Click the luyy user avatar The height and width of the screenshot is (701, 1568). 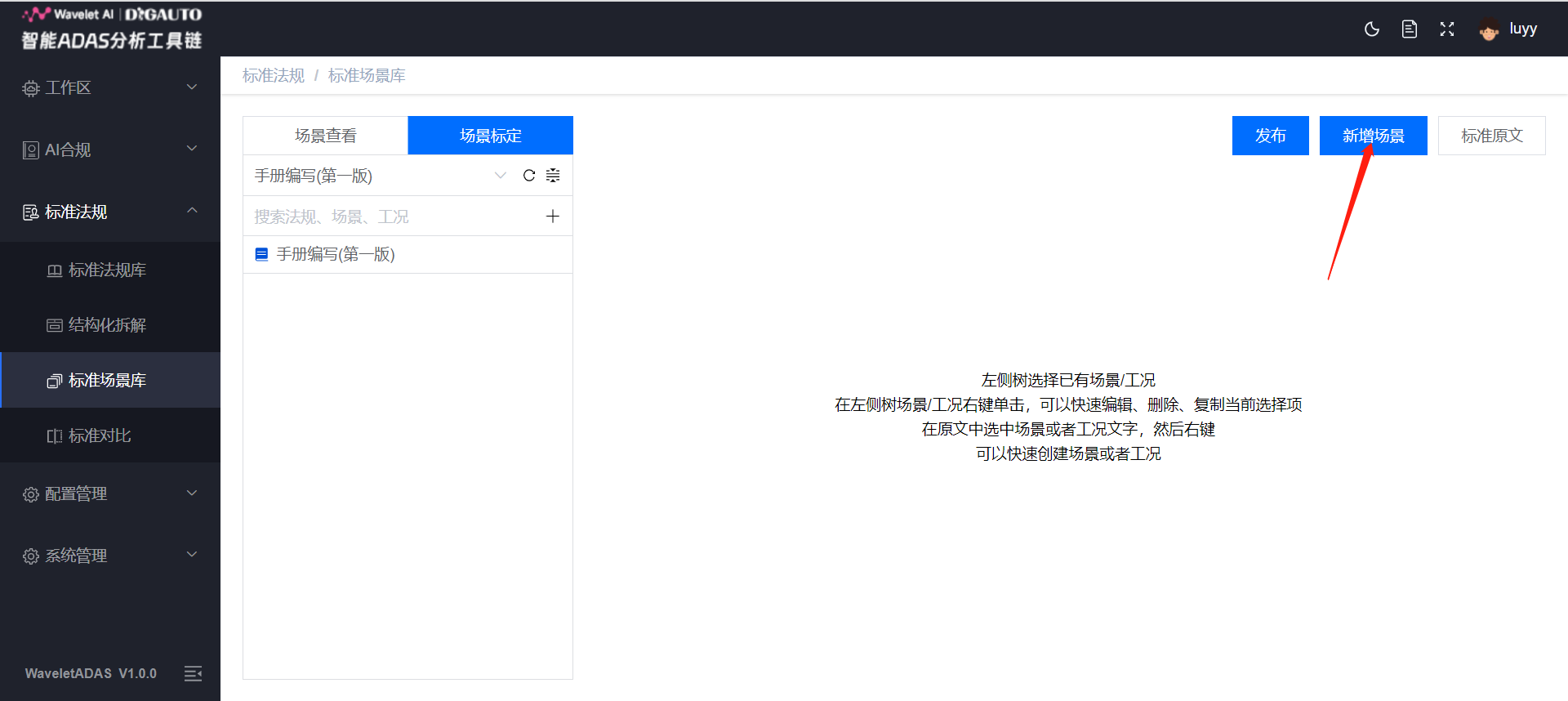coord(1489,30)
